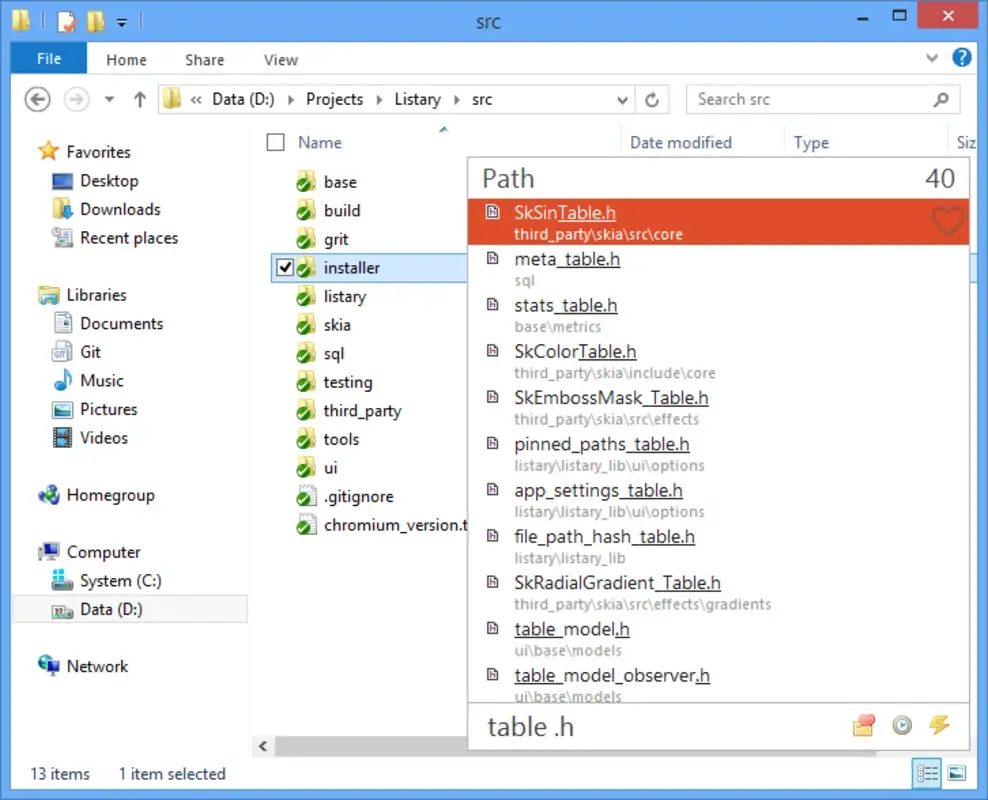The image size is (988, 800).
Task: Open Help via the question mark icon
Action: point(962,57)
